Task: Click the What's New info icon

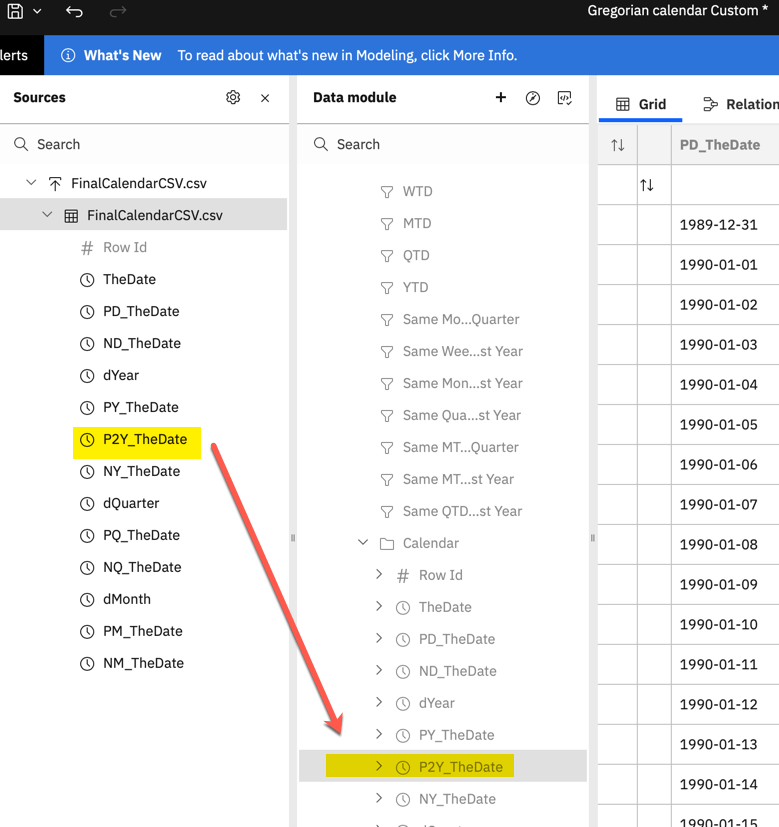Action: click(x=68, y=55)
